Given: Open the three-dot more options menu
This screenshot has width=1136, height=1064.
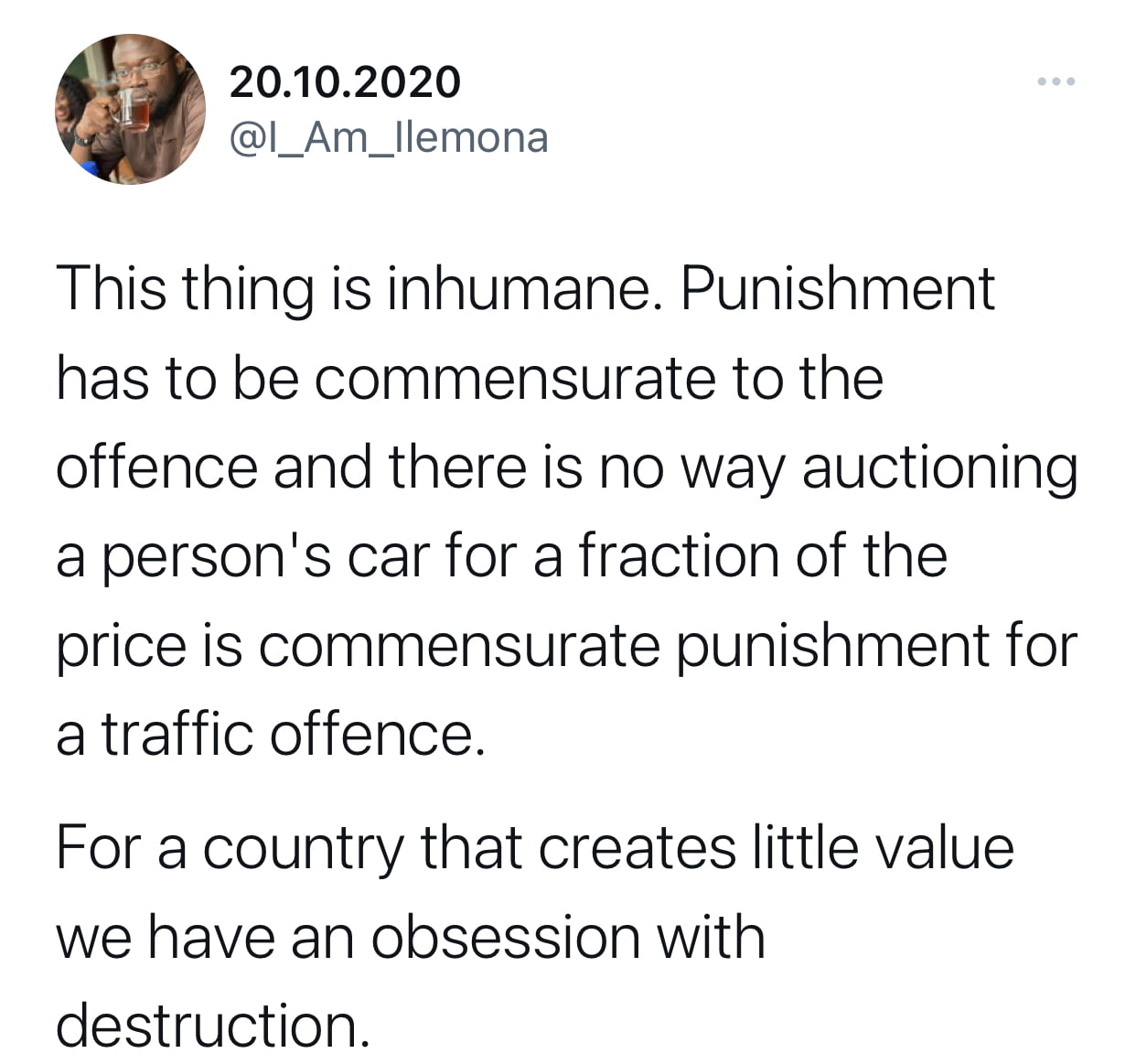Looking at the screenshot, I should tap(1057, 82).
